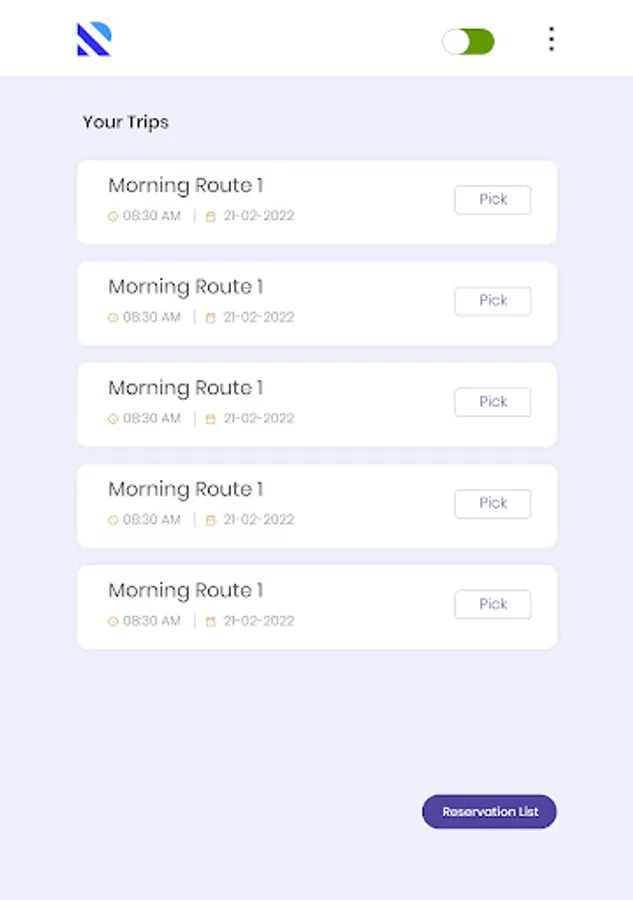Viewport: 633px width, 900px height.
Task: Open the three-dot overflow menu
Action: 551,40
